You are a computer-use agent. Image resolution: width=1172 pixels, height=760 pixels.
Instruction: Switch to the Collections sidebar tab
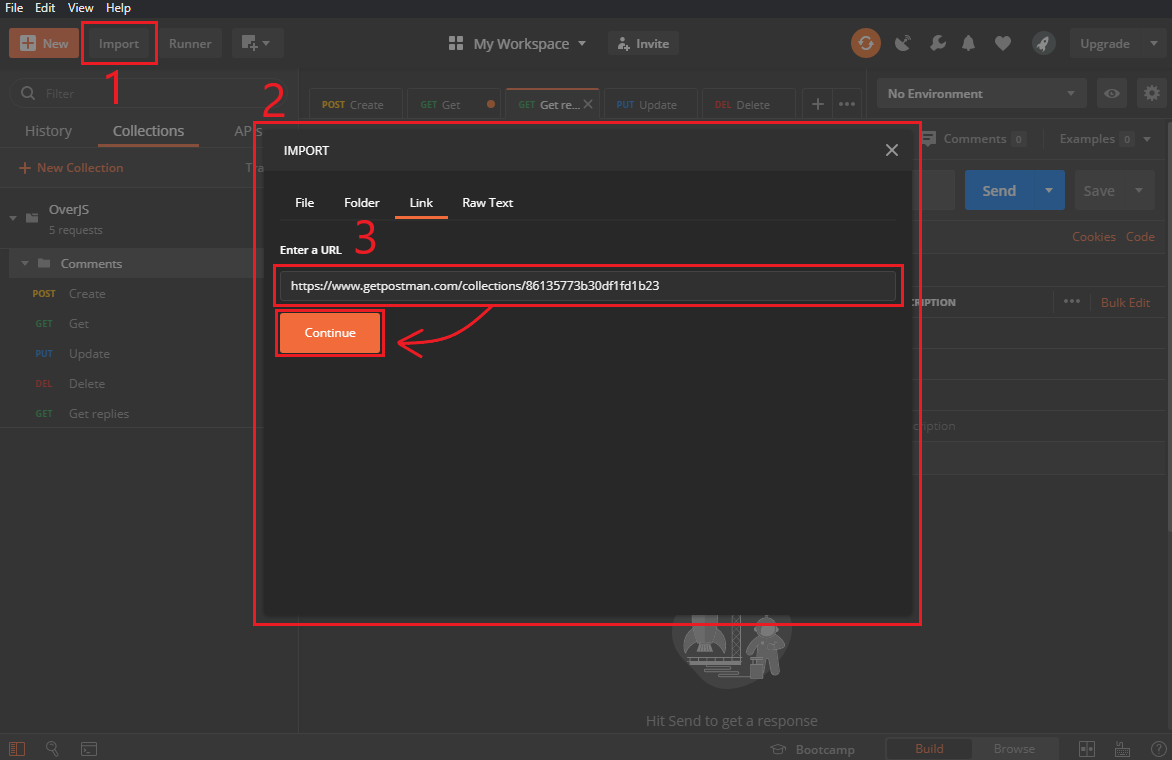coord(148,131)
